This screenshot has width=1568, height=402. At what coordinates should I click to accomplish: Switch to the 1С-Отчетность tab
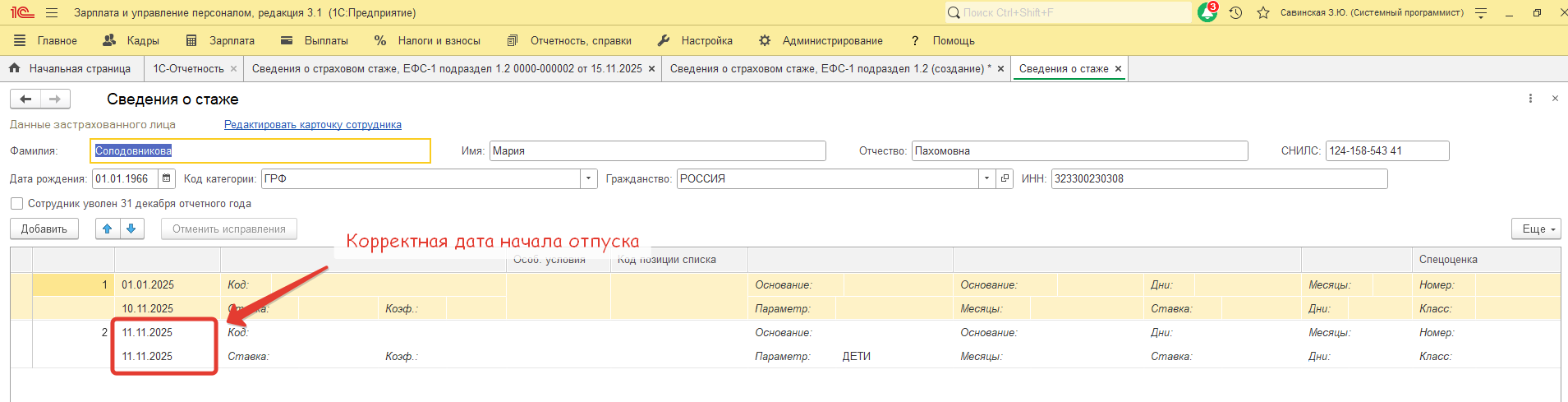188,69
